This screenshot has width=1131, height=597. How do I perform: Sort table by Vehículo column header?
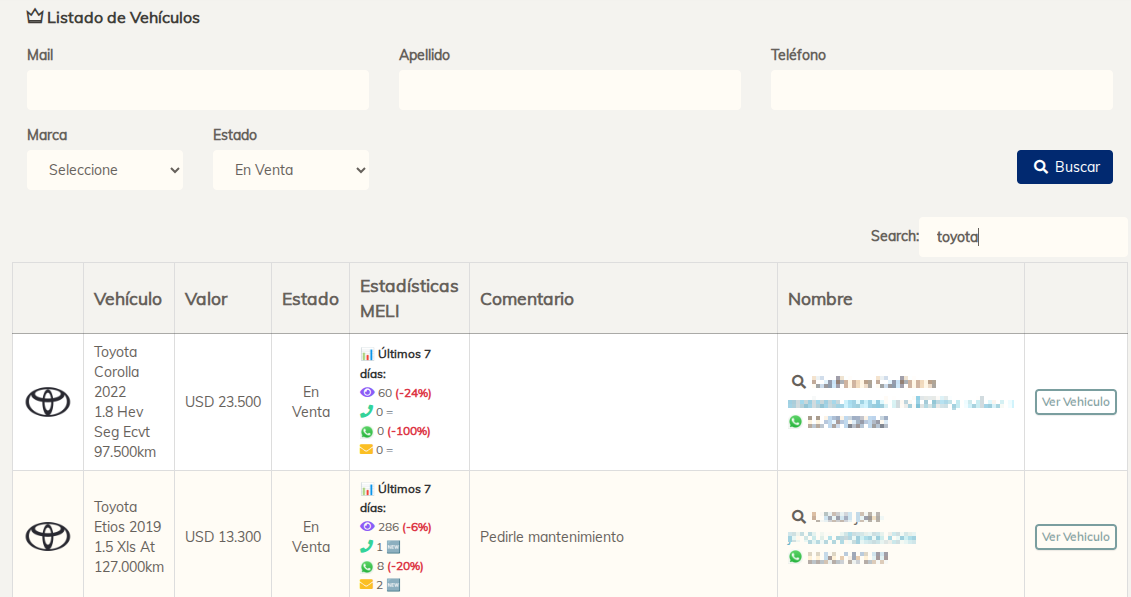point(128,299)
